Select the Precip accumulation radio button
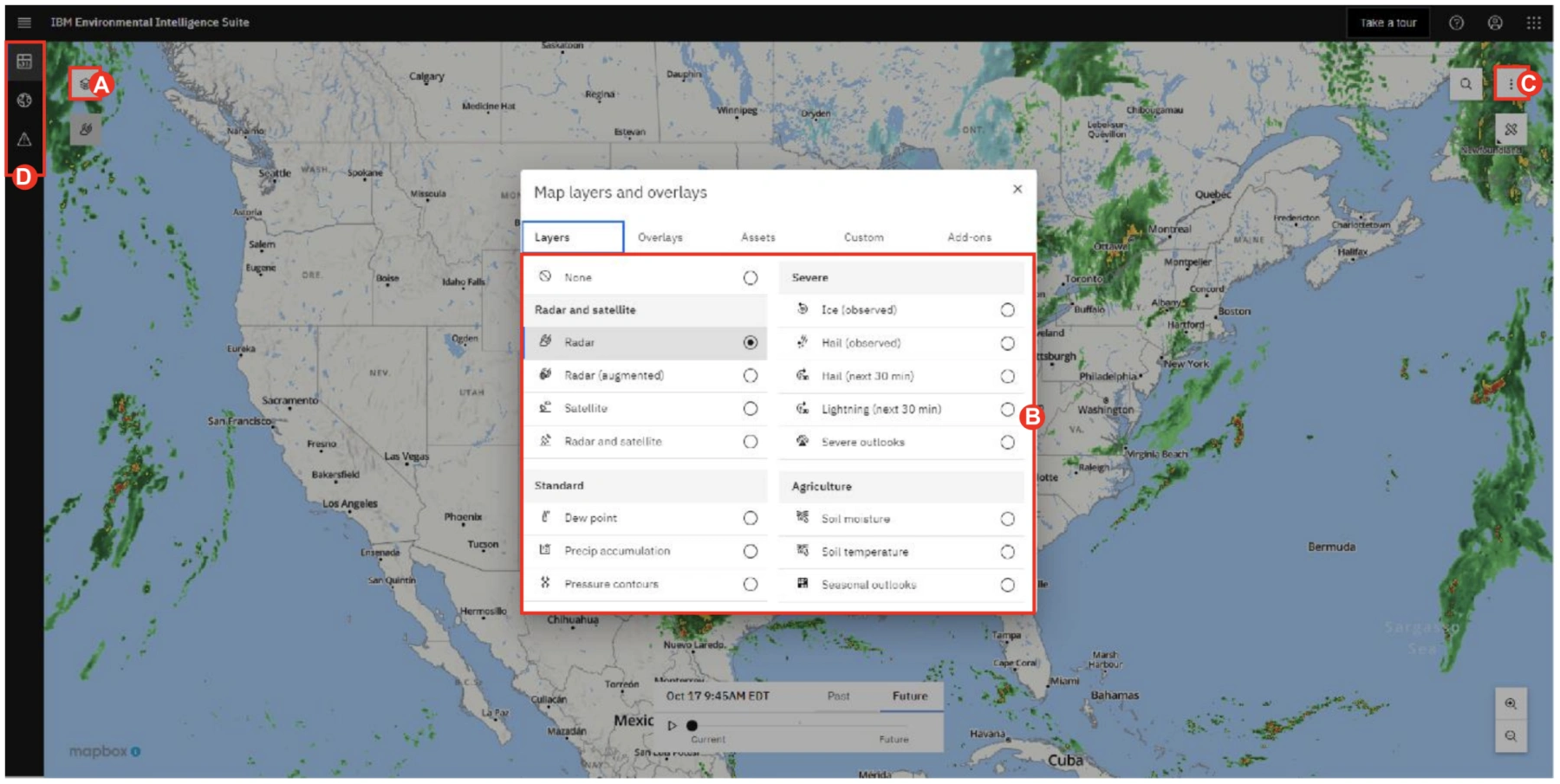 pos(751,552)
